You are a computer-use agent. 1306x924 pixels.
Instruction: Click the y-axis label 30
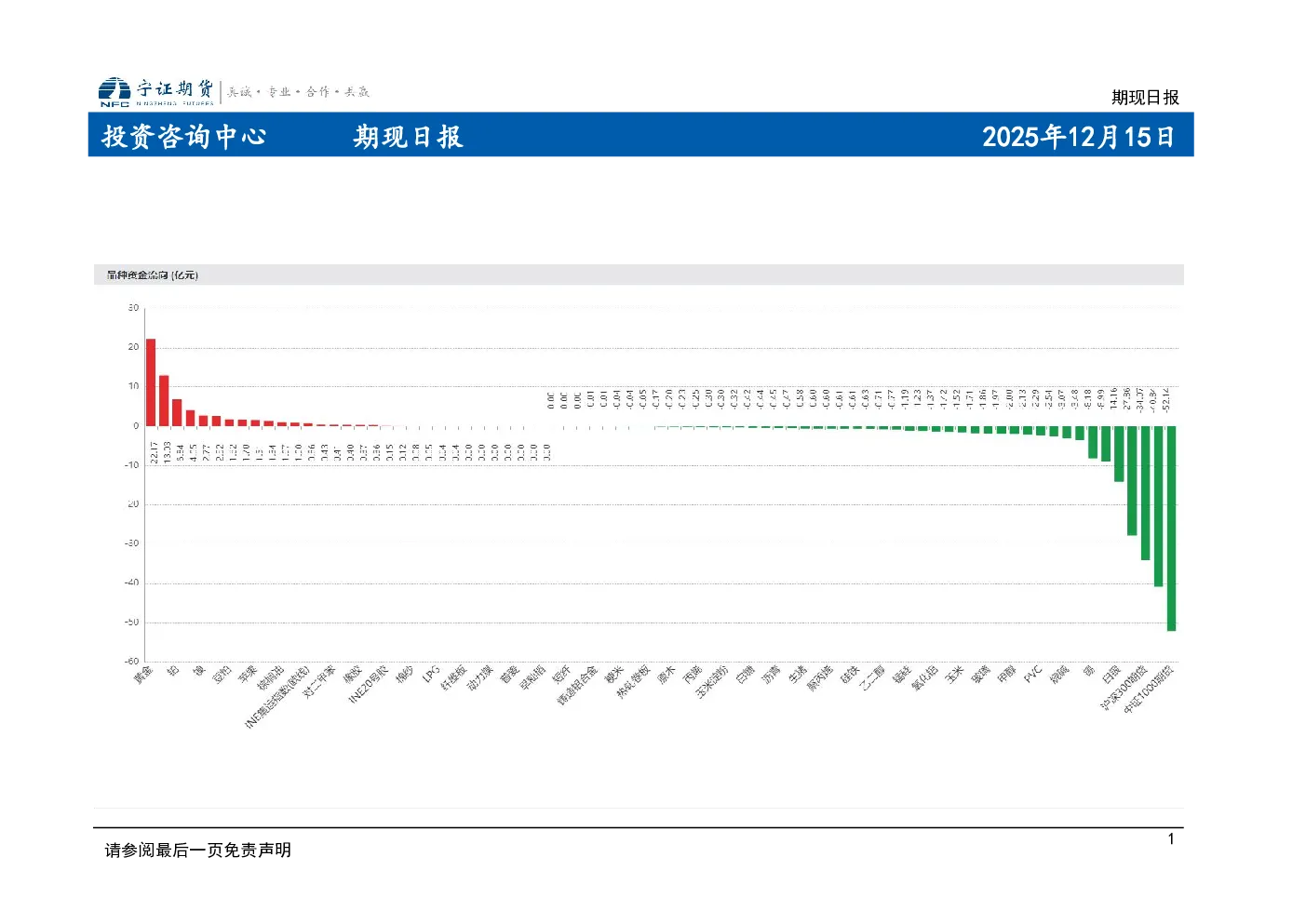click(134, 308)
